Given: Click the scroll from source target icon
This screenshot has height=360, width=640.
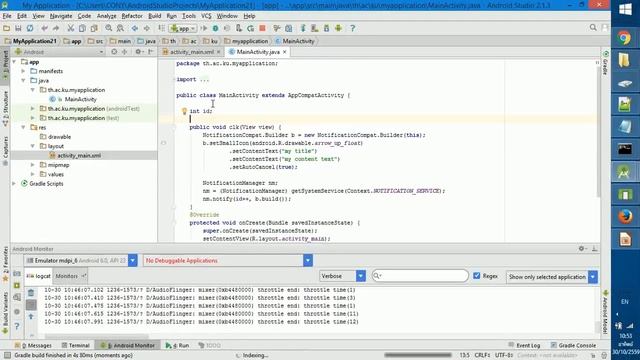Looking at the screenshot, I should pyautogui.click(x=114, y=52).
